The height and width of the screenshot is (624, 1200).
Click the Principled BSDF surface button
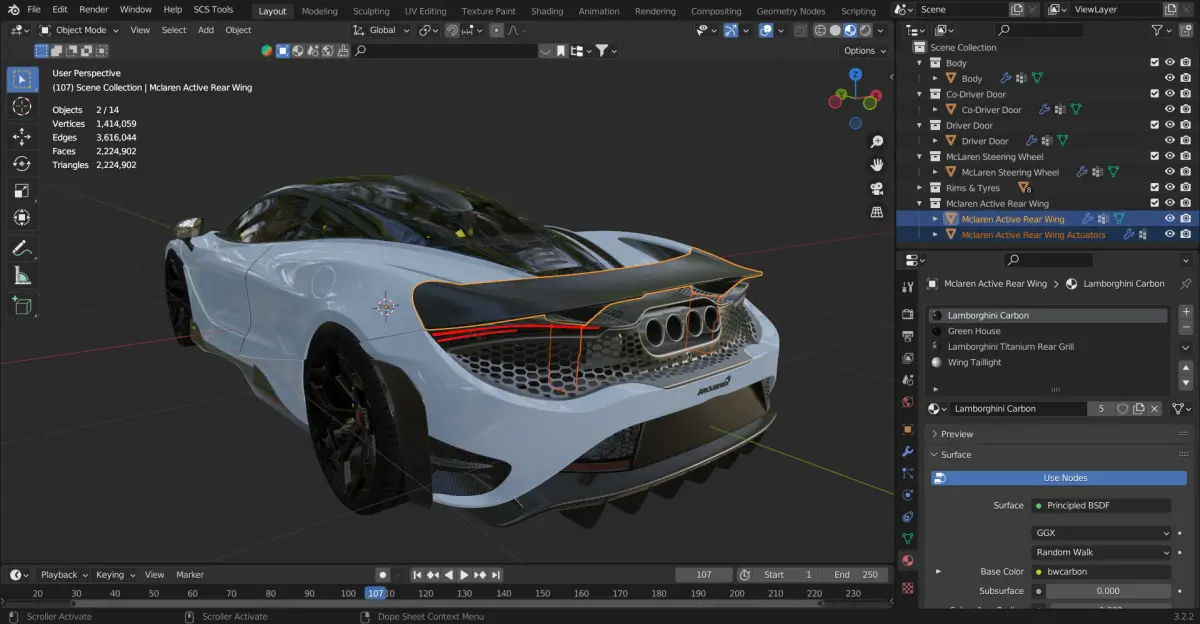pyautogui.click(x=1101, y=506)
